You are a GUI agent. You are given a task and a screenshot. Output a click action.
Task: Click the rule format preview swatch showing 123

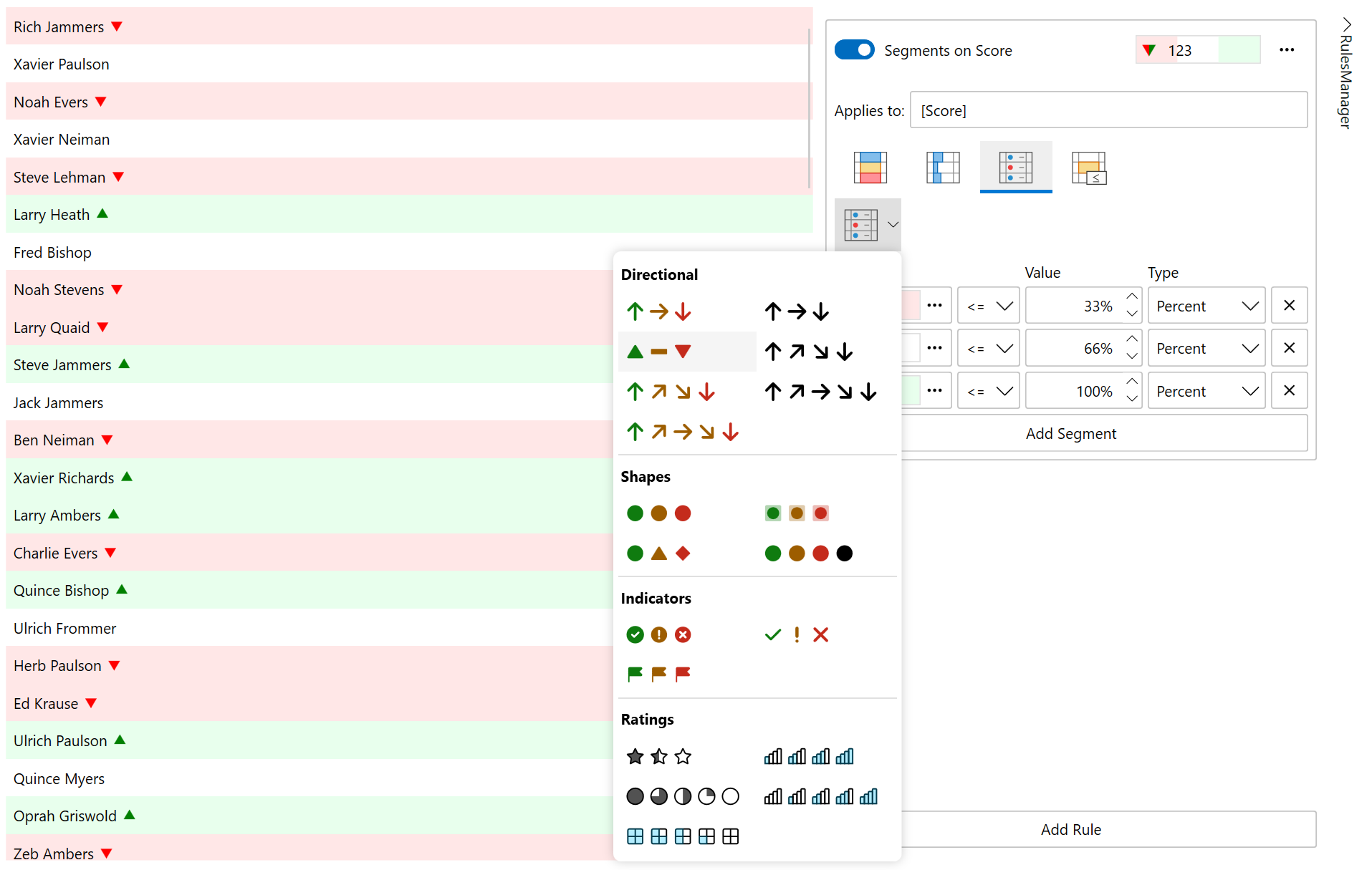point(1198,50)
